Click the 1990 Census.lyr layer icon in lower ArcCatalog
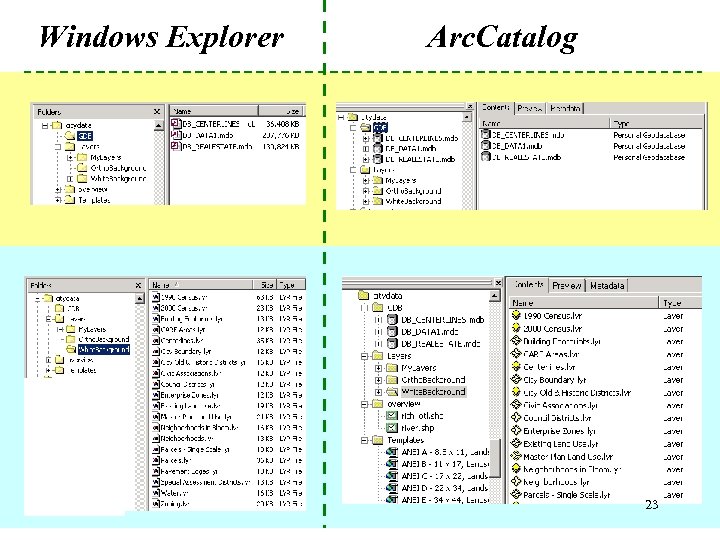Image resolution: width=720 pixels, height=540 pixels. pyautogui.click(x=516, y=315)
